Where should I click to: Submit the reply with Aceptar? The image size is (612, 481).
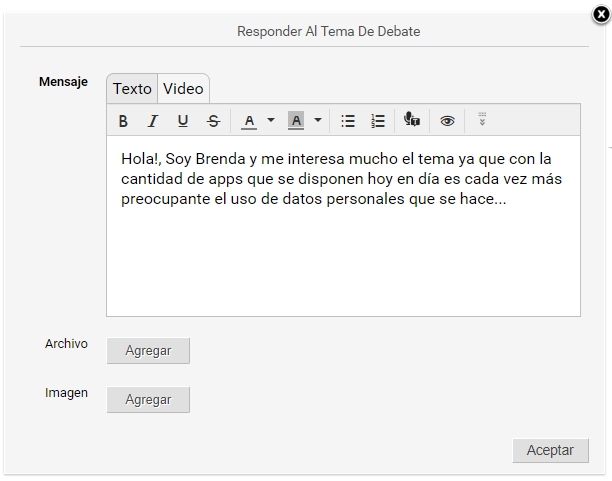click(550, 450)
